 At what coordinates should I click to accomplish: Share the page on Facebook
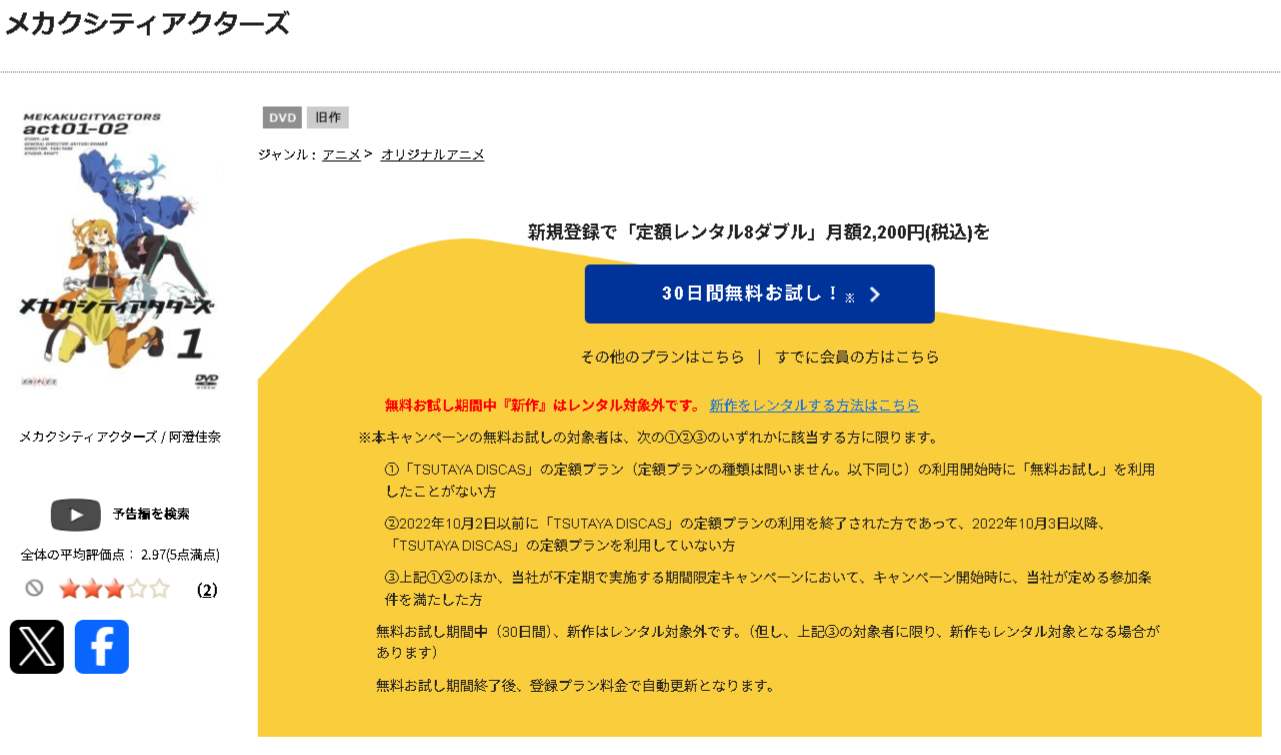tap(101, 646)
